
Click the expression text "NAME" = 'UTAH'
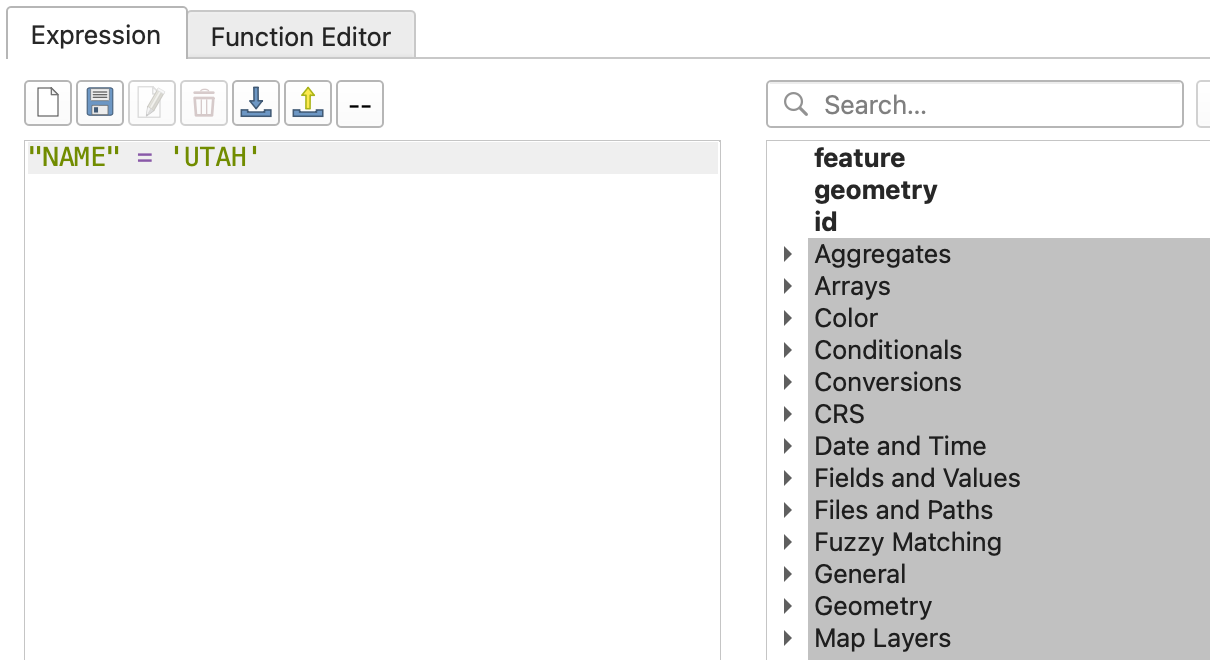tap(144, 157)
